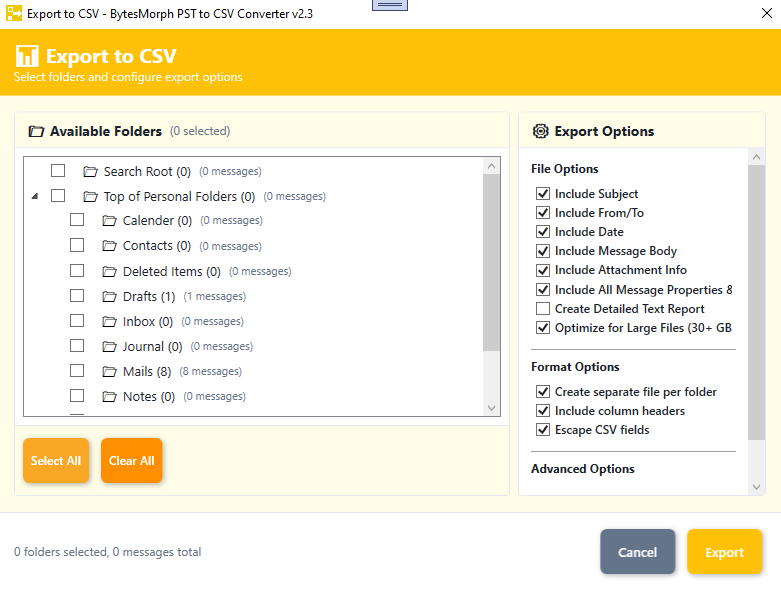Viewport: 781px width, 590px height.
Task: Click the BytesMorph app icon in title bar
Action: pyautogui.click(x=14, y=13)
